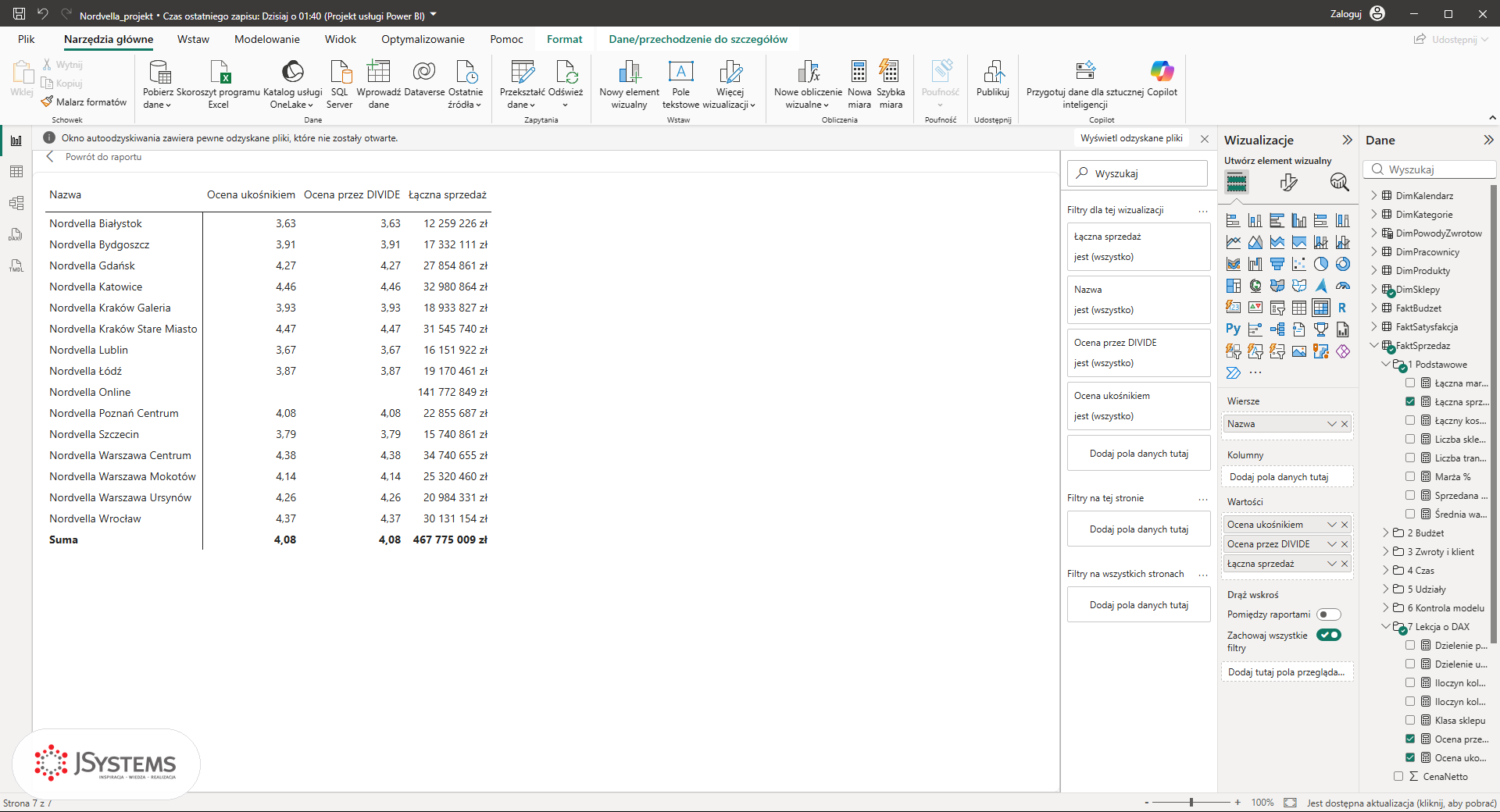This screenshot has height=812, width=1500.
Task: Collapse the Wizualizacje pane
Action: (x=1347, y=140)
